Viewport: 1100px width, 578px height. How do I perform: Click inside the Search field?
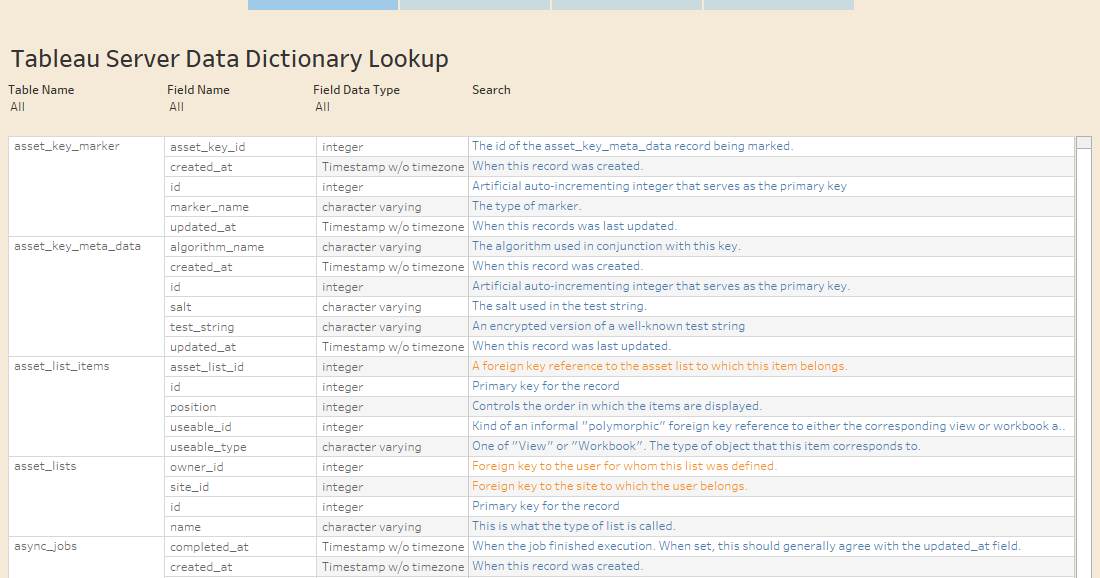click(540, 107)
